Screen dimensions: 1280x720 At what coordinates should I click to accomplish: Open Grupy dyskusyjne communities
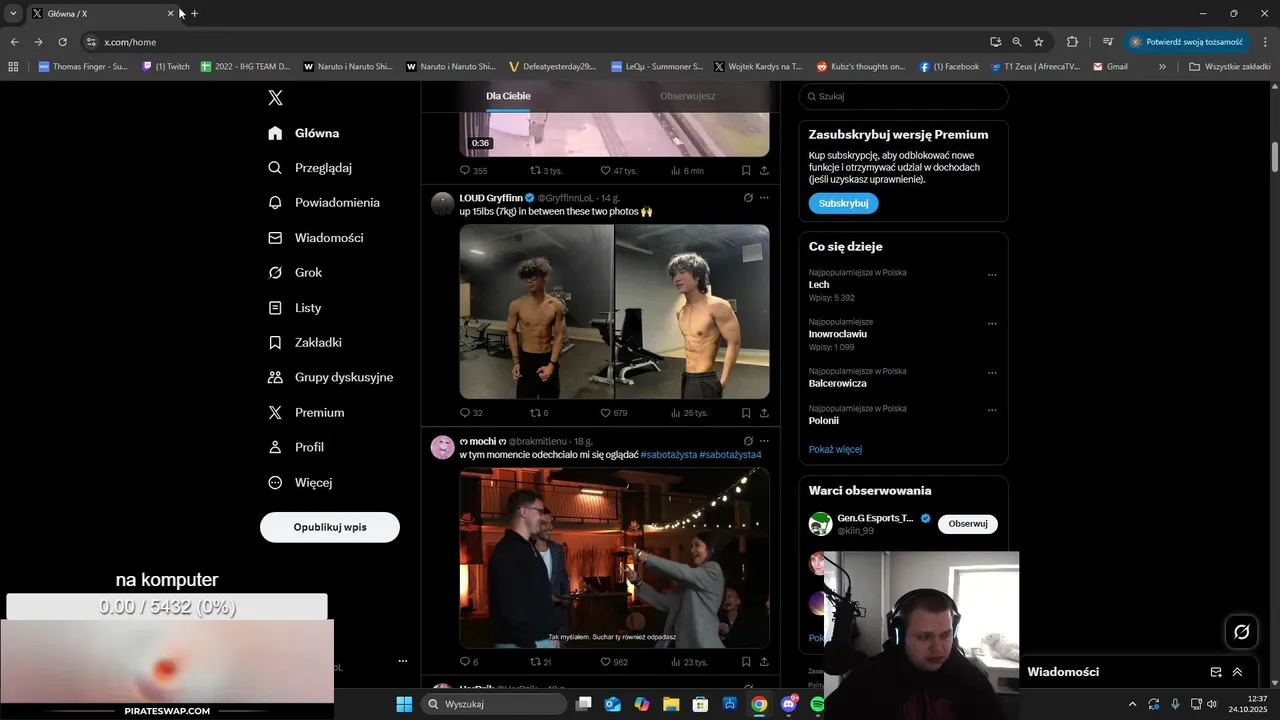pyautogui.click(x=330, y=378)
